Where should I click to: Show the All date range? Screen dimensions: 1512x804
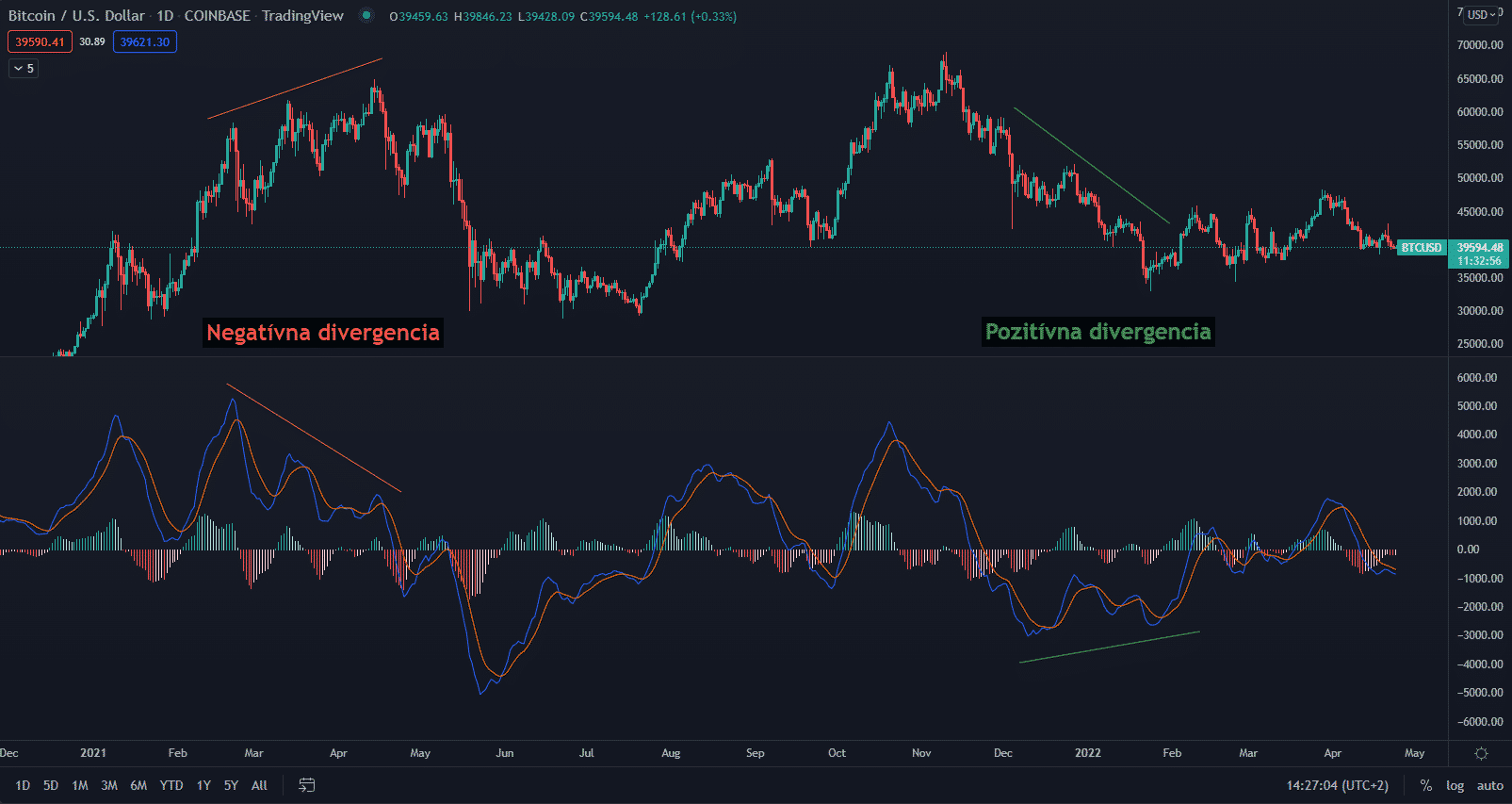point(259,785)
